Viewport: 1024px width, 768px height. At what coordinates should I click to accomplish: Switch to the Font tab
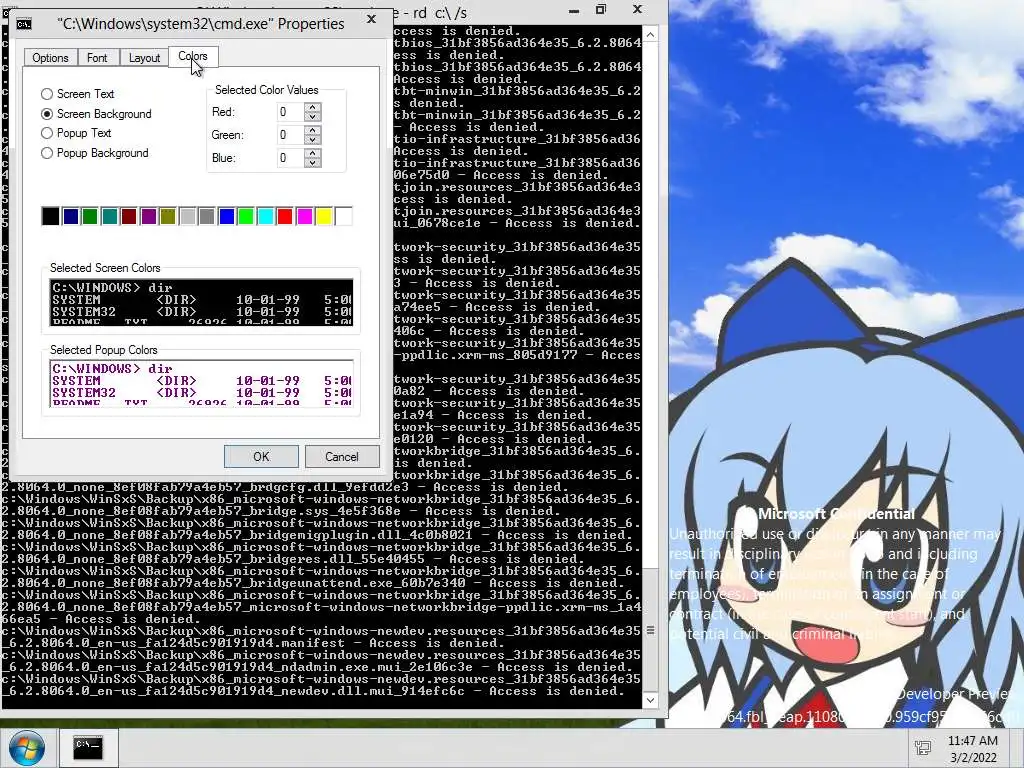(97, 57)
